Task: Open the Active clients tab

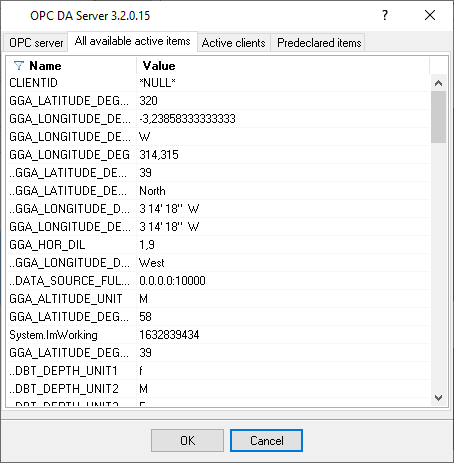Action: pos(234,43)
